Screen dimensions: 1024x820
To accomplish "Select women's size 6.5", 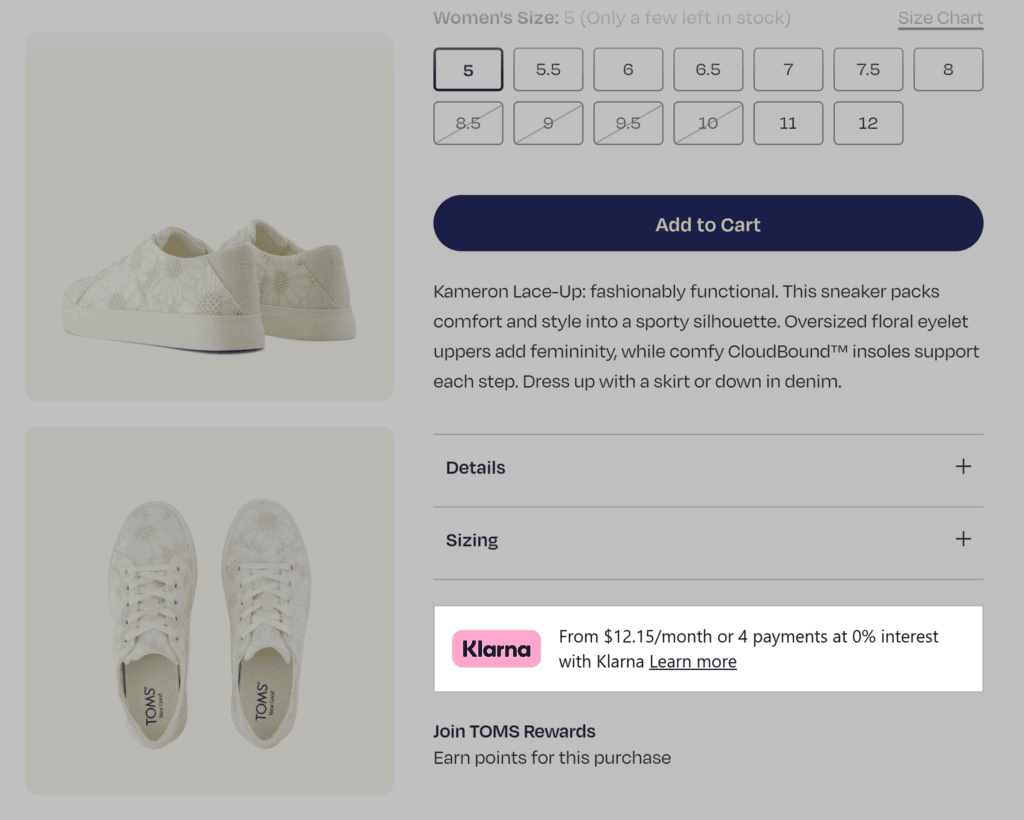I will pos(708,69).
